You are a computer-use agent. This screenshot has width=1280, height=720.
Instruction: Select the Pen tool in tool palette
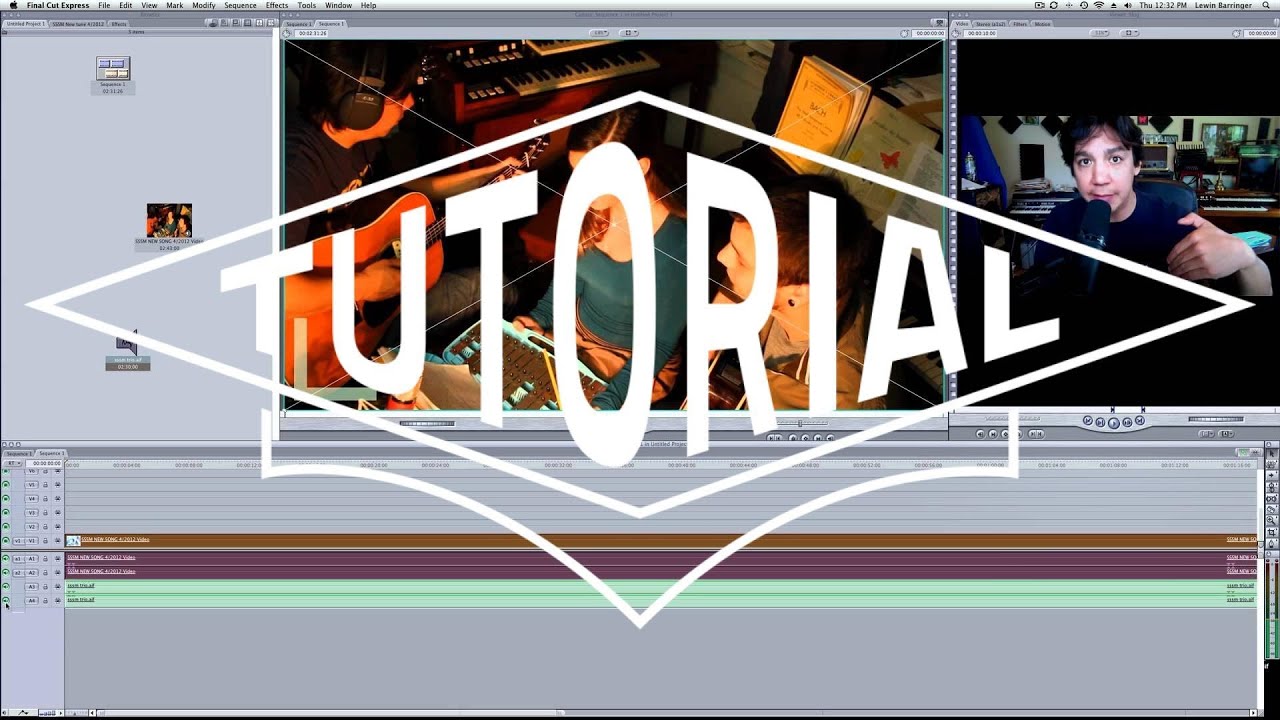[1271, 543]
